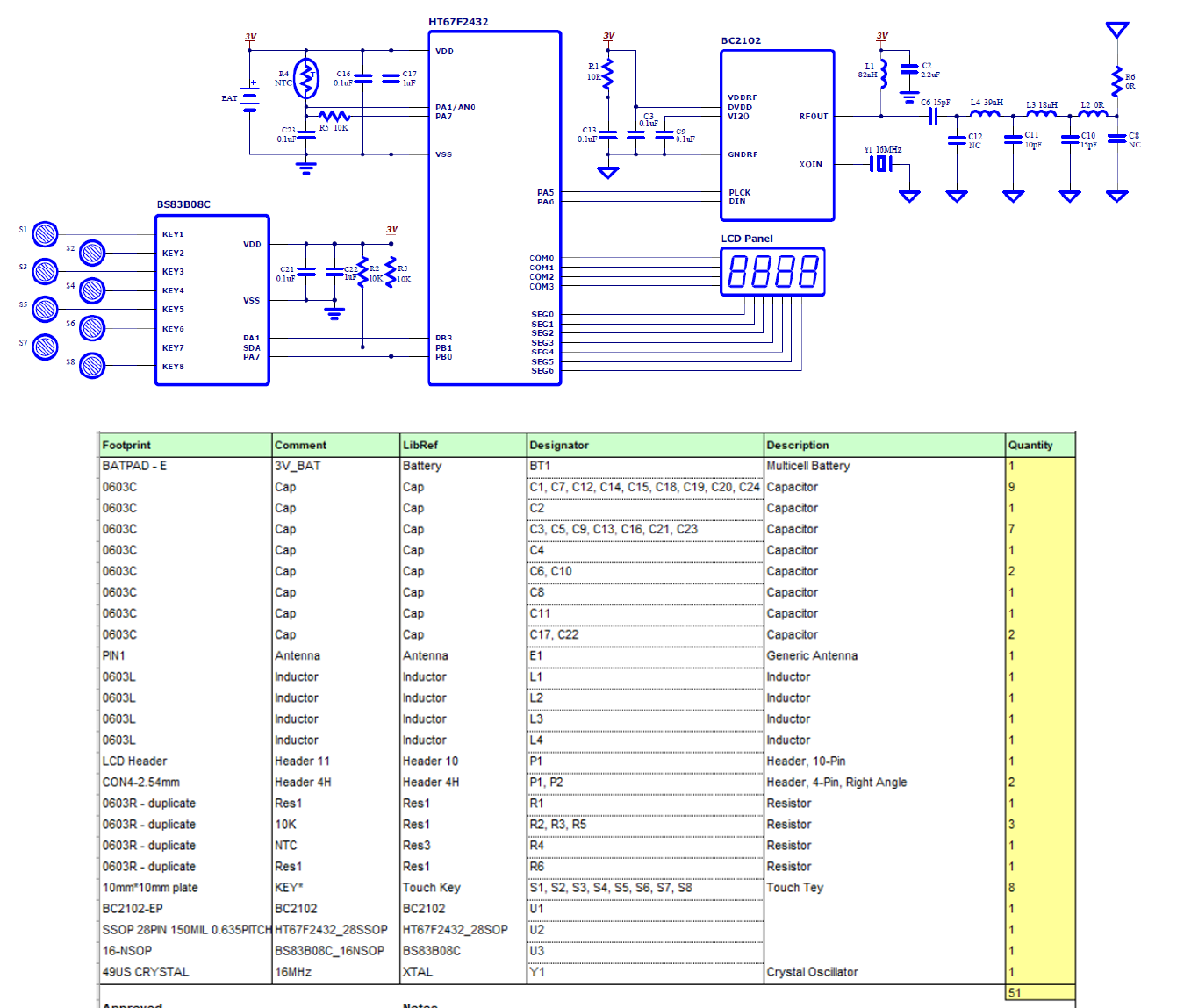Select the Crystal Oscillator description cell
The width and height of the screenshot is (1184, 1008).
tap(885, 971)
